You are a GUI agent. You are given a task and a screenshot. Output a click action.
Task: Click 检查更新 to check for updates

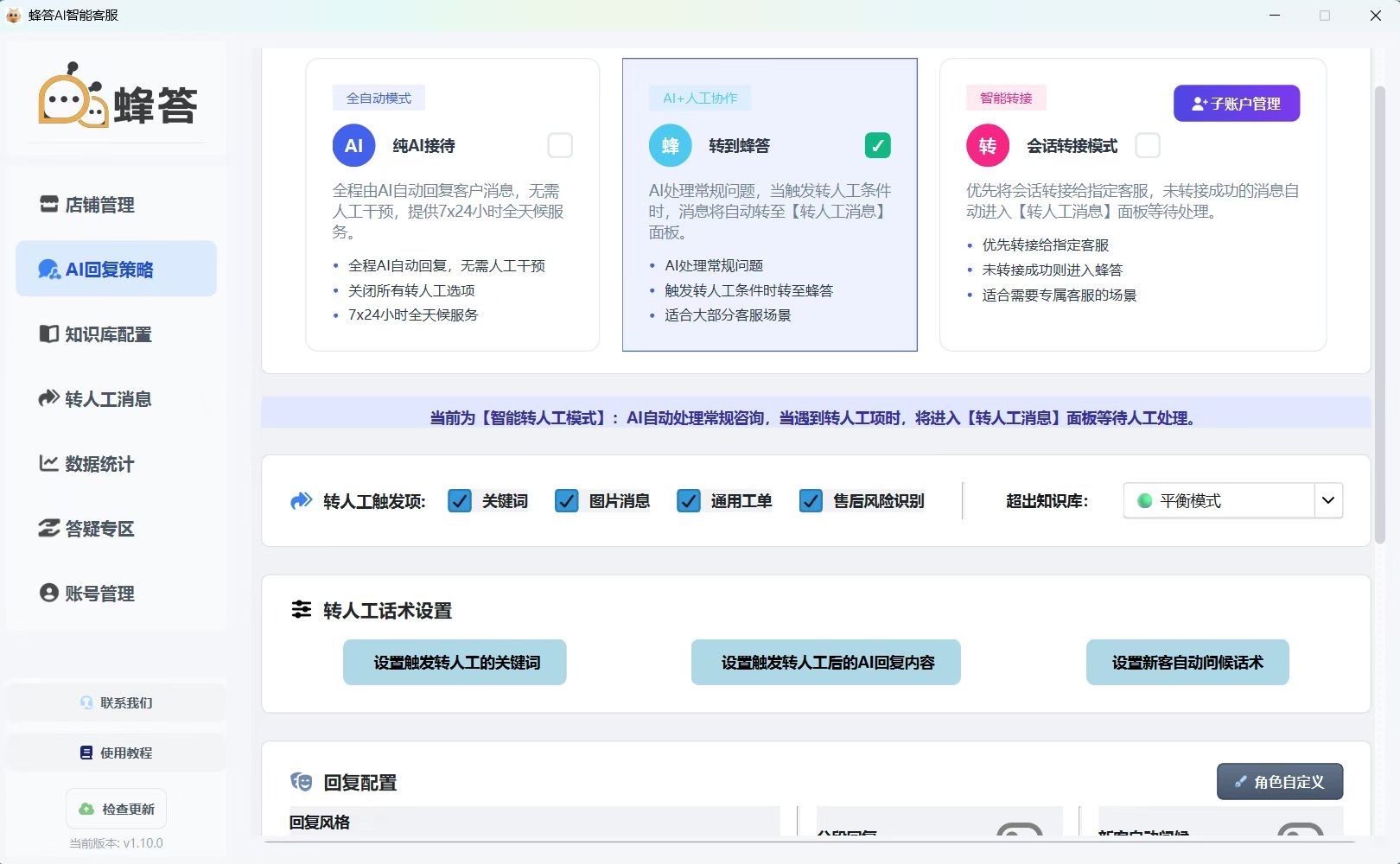pyautogui.click(x=116, y=809)
